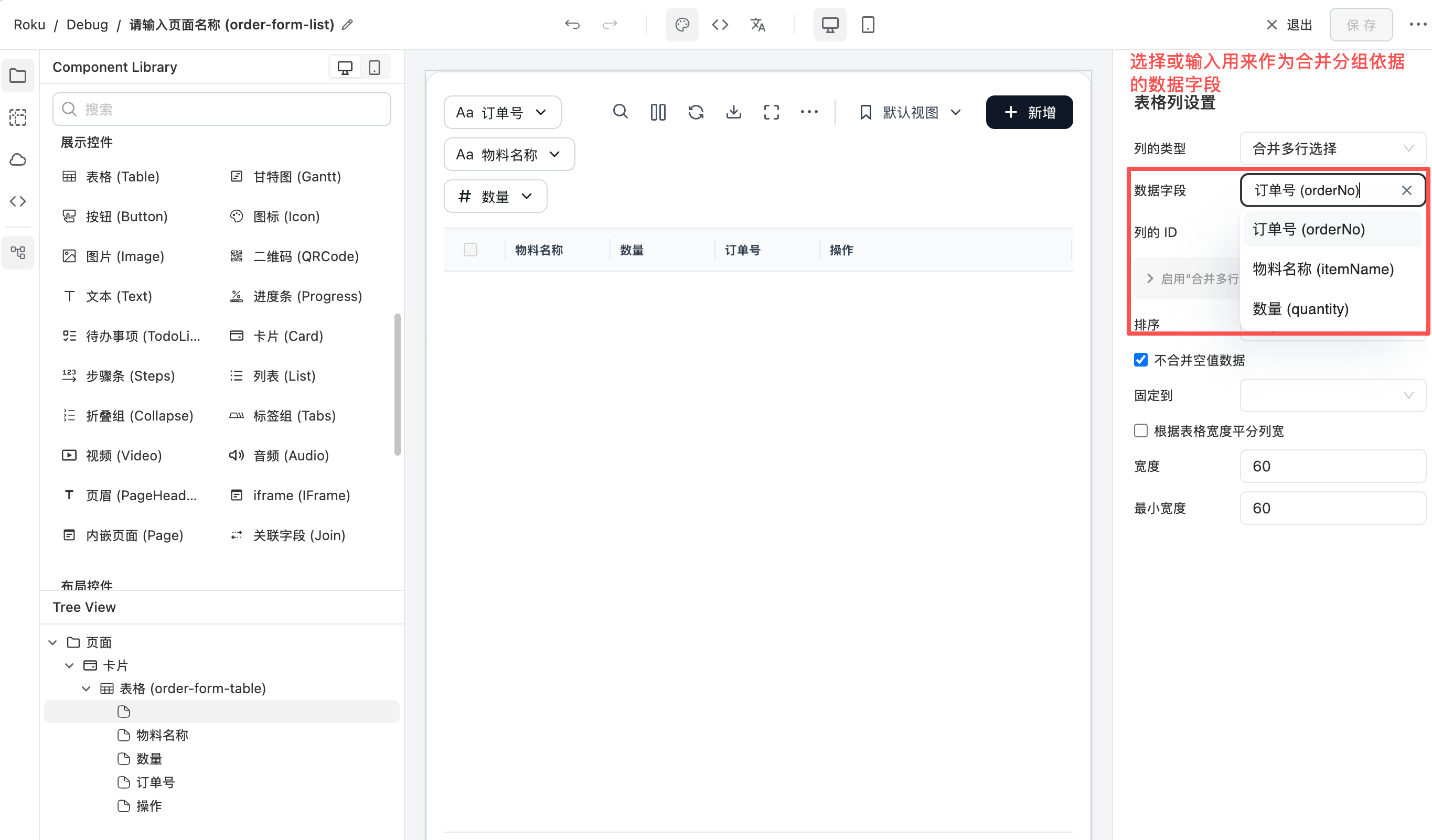The height and width of the screenshot is (840, 1432).
Task: Collapse the 卡片 tree node
Action: tap(69, 665)
